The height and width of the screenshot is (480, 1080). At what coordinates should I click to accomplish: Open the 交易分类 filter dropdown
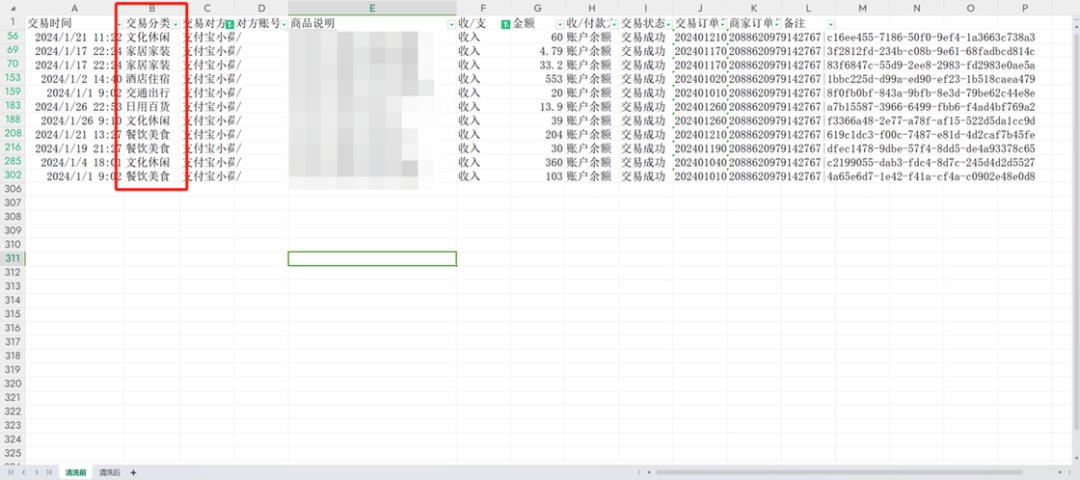pyautogui.click(x=176, y=24)
